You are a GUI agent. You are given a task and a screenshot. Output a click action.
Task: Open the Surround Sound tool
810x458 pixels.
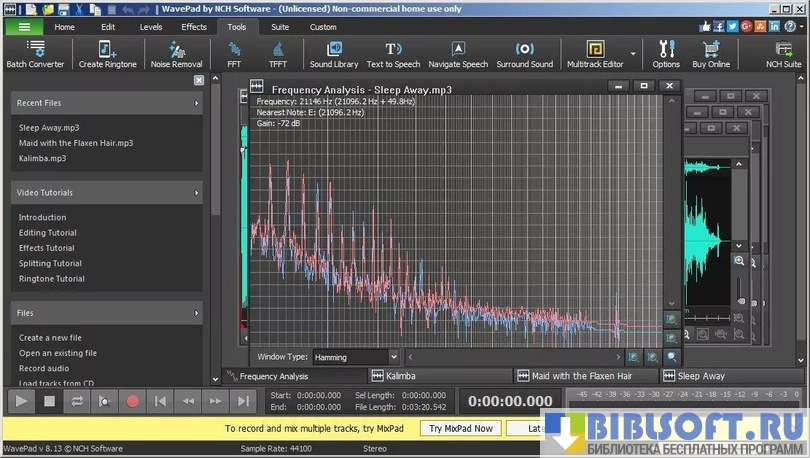(x=524, y=54)
